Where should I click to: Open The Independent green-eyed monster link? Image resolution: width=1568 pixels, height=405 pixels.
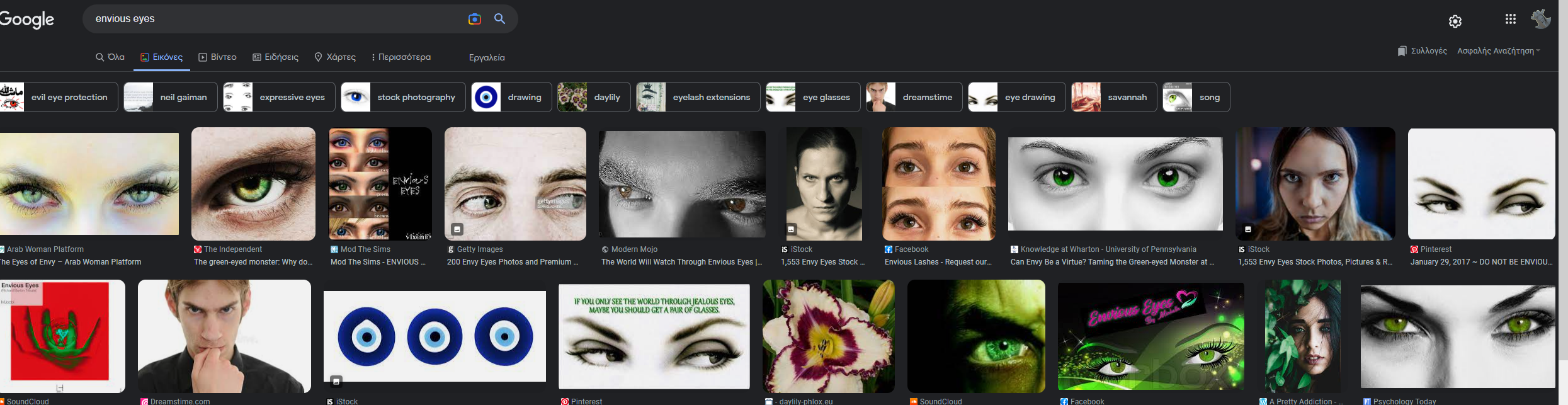click(x=253, y=262)
